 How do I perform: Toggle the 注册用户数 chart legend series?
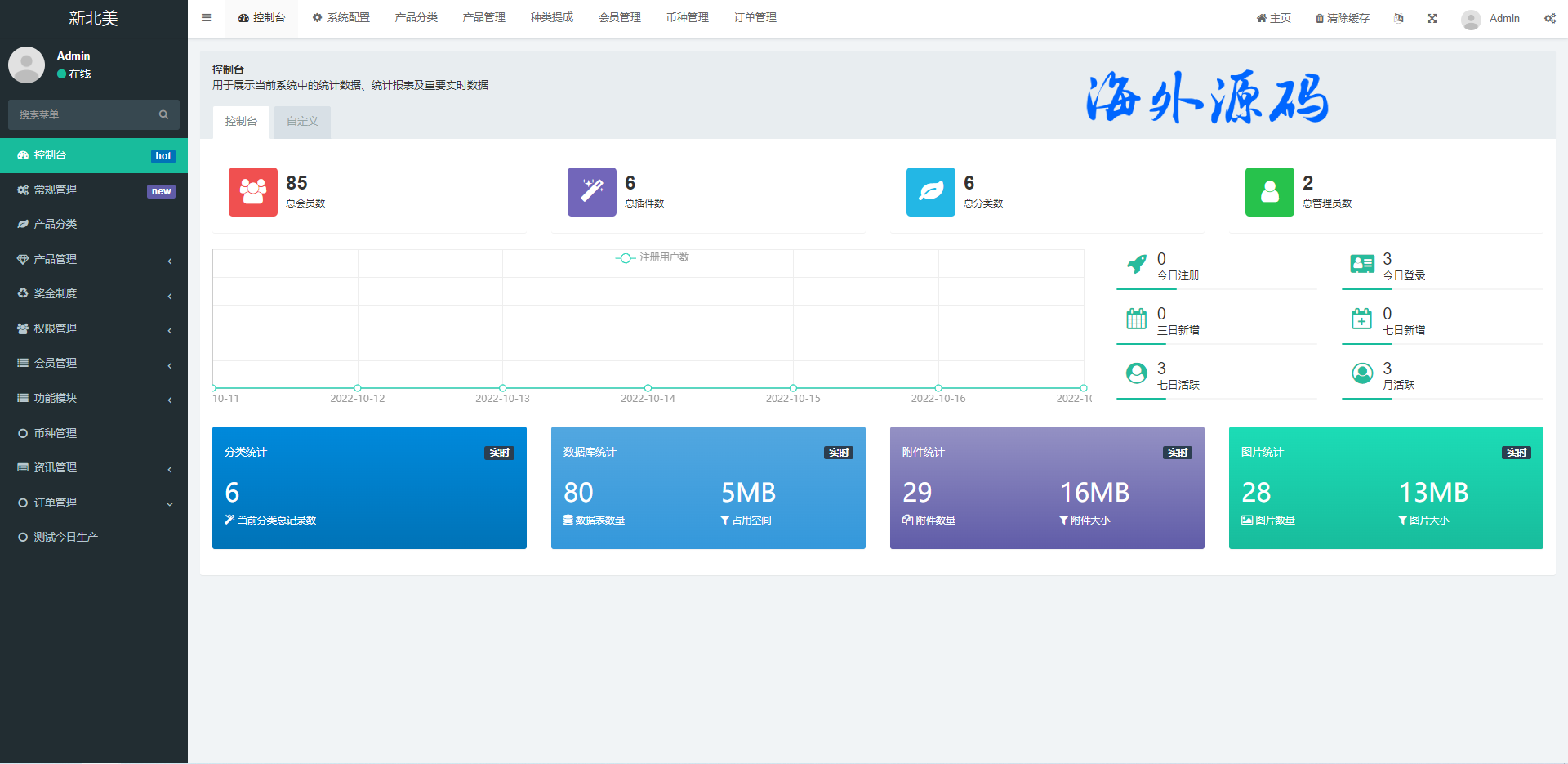653,257
